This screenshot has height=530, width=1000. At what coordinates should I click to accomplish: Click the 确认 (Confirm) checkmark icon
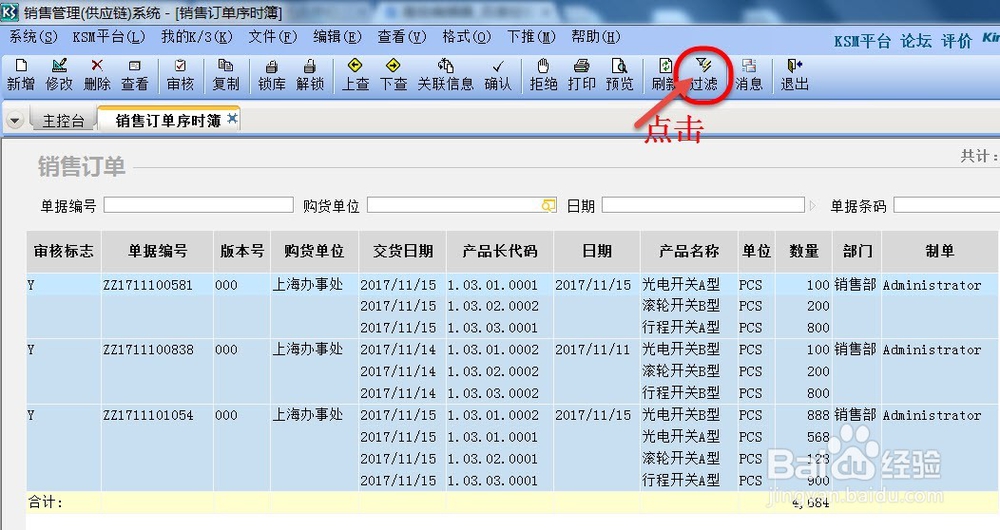(498, 75)
